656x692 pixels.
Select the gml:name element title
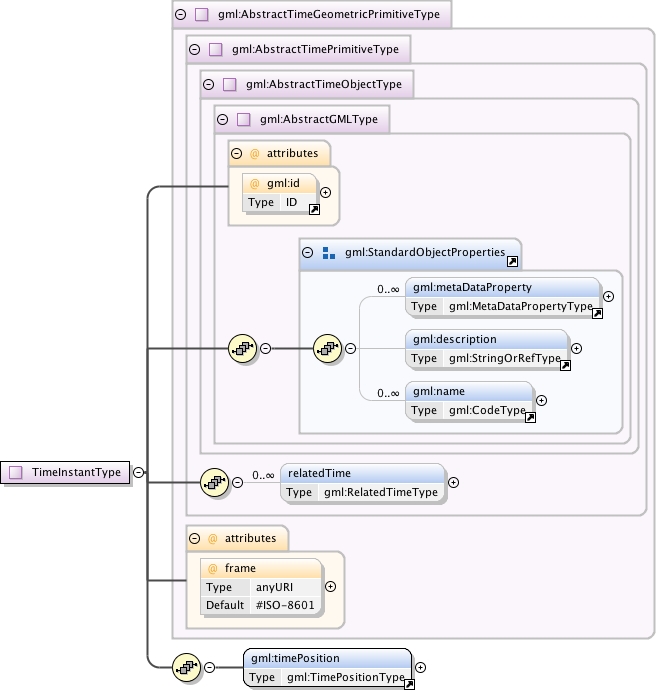point(439,391)
